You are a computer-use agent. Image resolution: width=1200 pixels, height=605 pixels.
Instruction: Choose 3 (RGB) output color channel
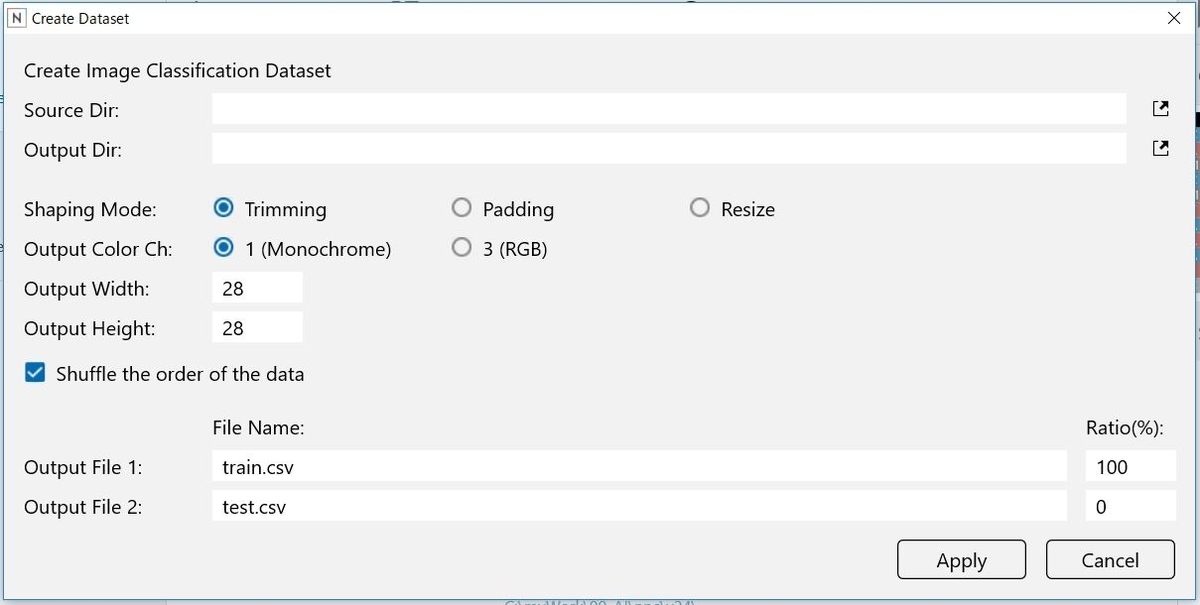pos(462,248)
